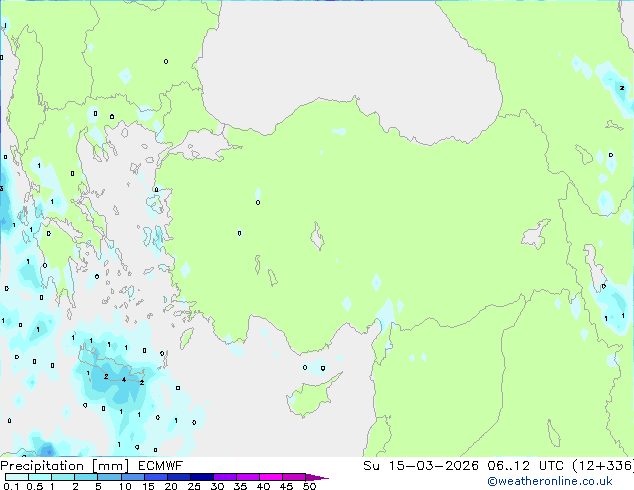Screen dimensions: 634x490
Task: Click the 15 to 20 mm legend color box
Action: (155, 477)
